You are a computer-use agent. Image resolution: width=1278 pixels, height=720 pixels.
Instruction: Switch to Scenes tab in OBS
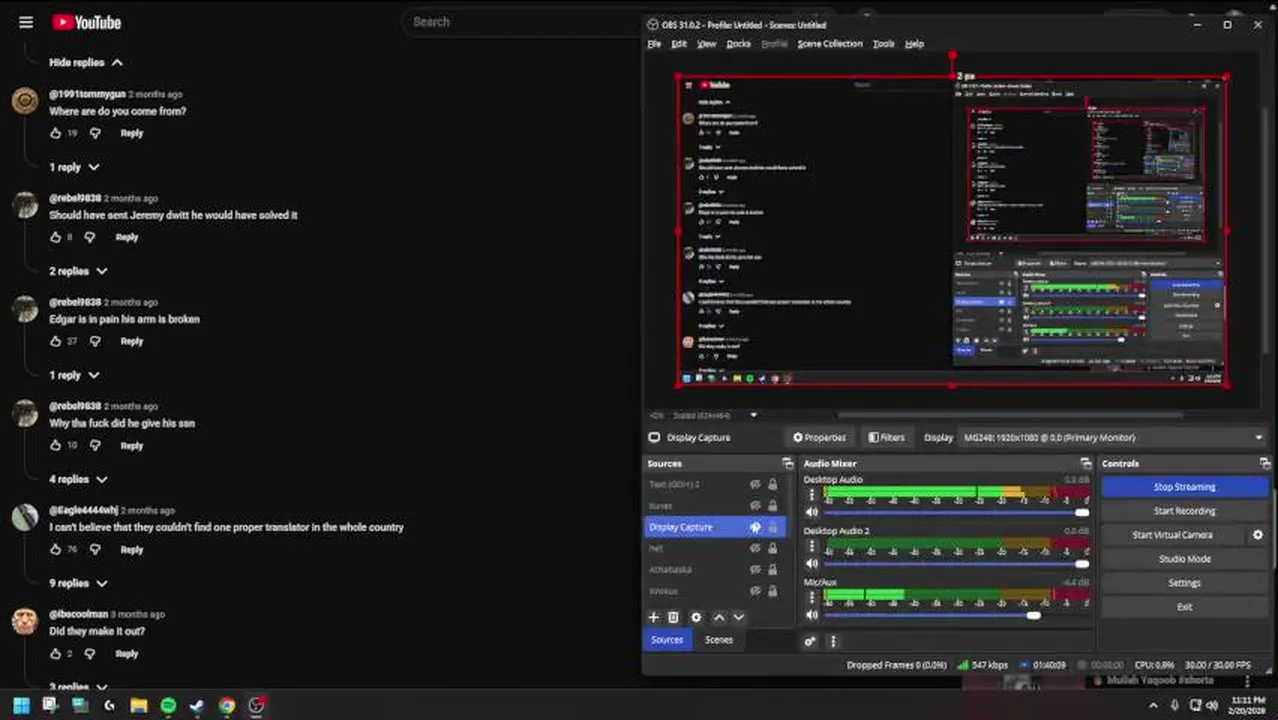pos(718,640)
